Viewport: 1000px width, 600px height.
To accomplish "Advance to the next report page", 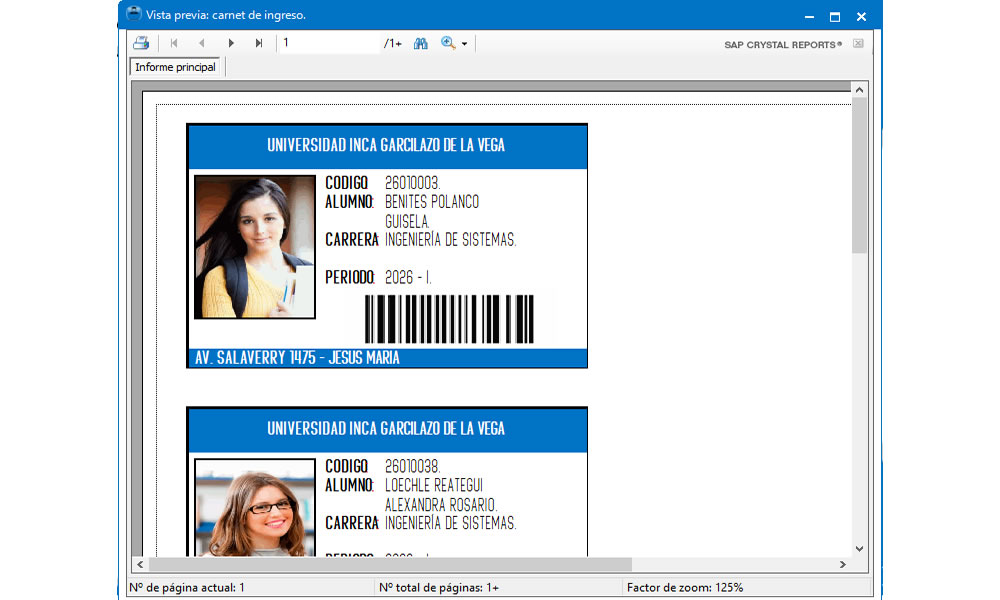I will [231, 43].
